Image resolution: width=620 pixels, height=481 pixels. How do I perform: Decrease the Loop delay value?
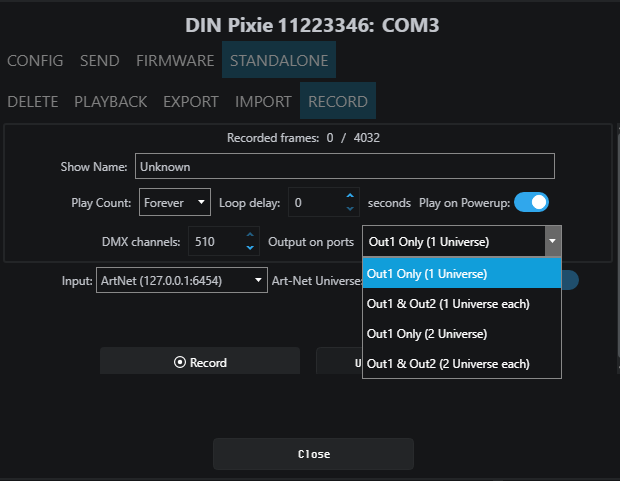[350, 208]
